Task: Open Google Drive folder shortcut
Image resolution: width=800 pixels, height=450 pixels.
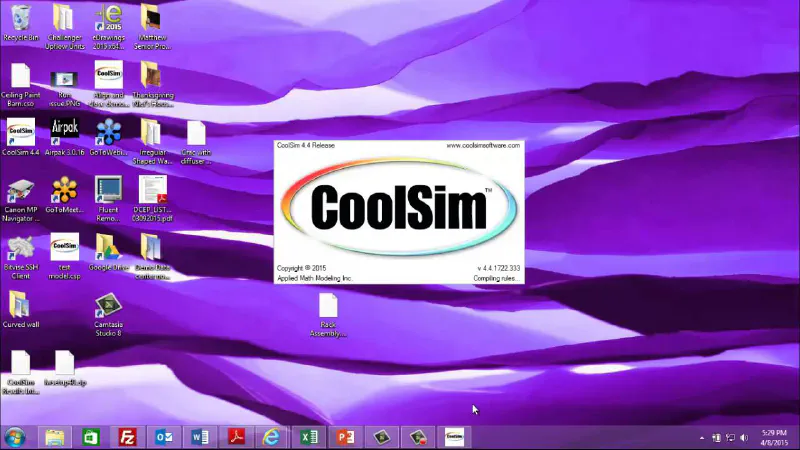Action: click(108, 252)
